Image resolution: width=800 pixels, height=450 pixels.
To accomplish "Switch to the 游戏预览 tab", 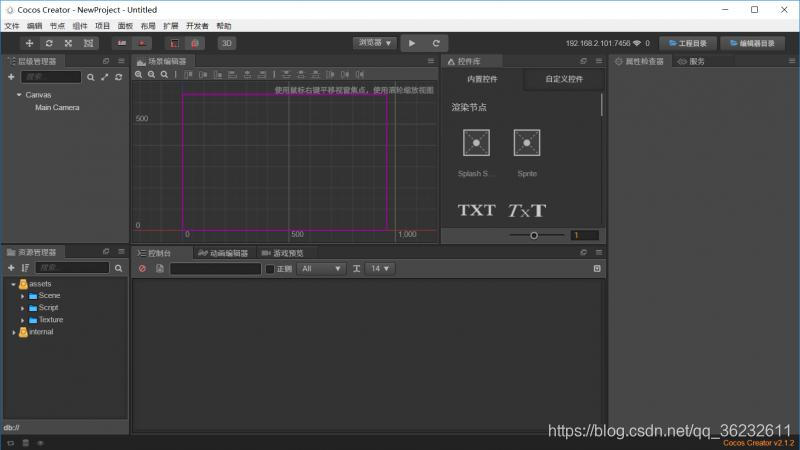I will (283, 253).
